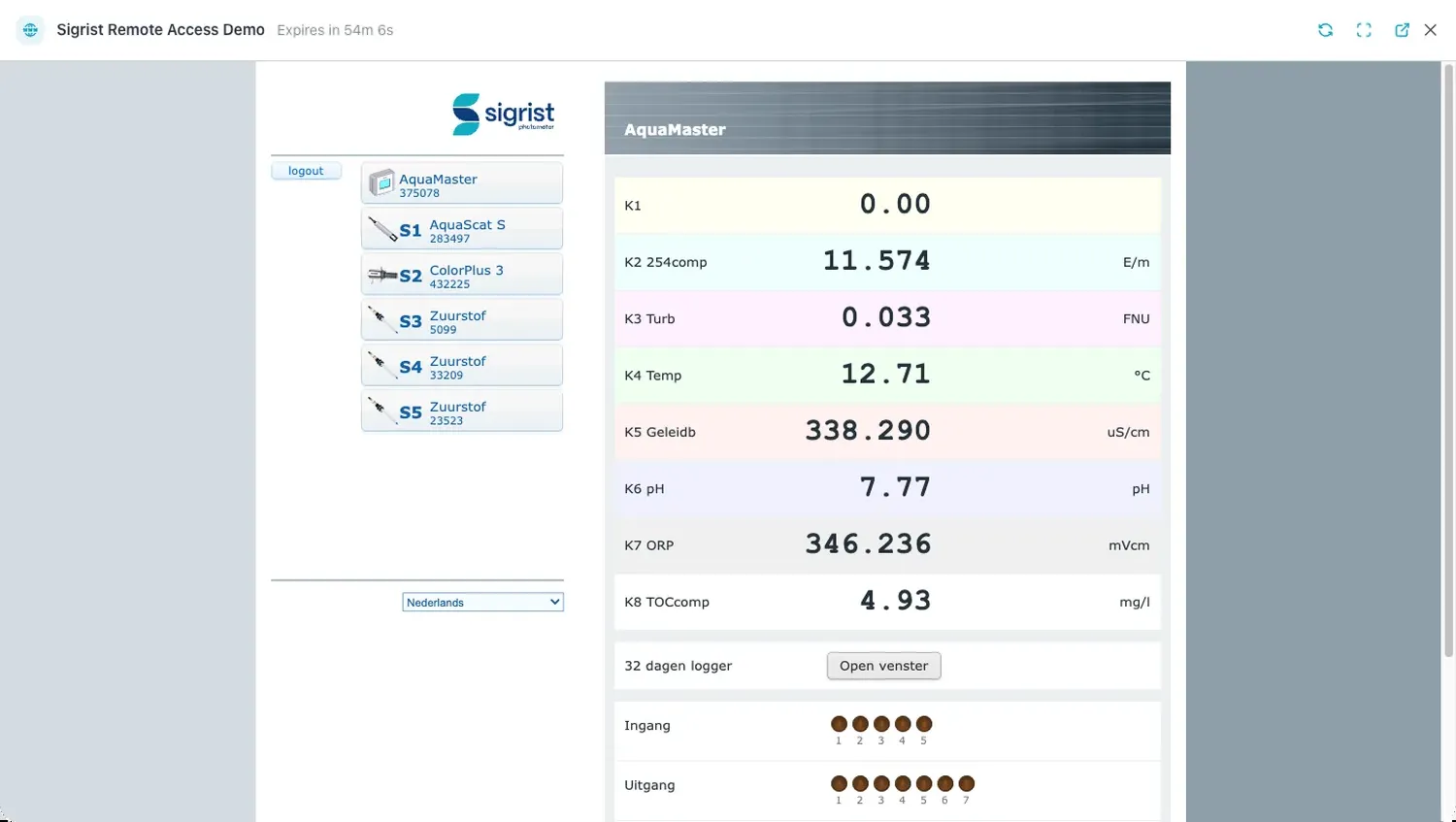Screen dimensions: 1456x822
Task: Open S4 Zuurstof 33209 sensor
Action: (462, 366)
